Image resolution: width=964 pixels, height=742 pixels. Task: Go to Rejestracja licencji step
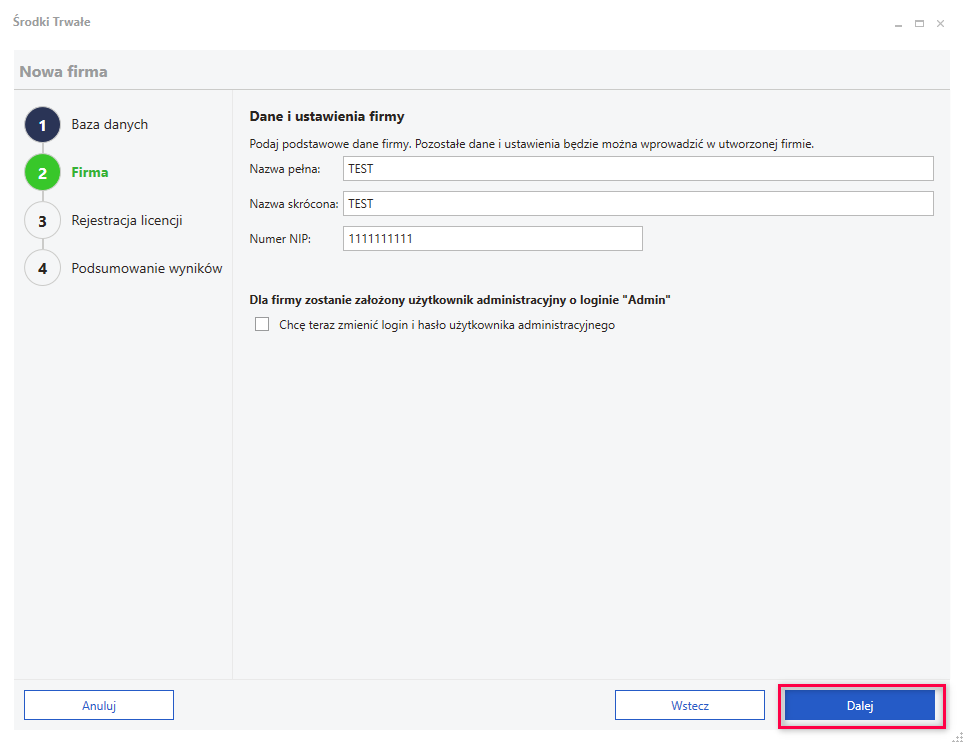pos(127,220)
